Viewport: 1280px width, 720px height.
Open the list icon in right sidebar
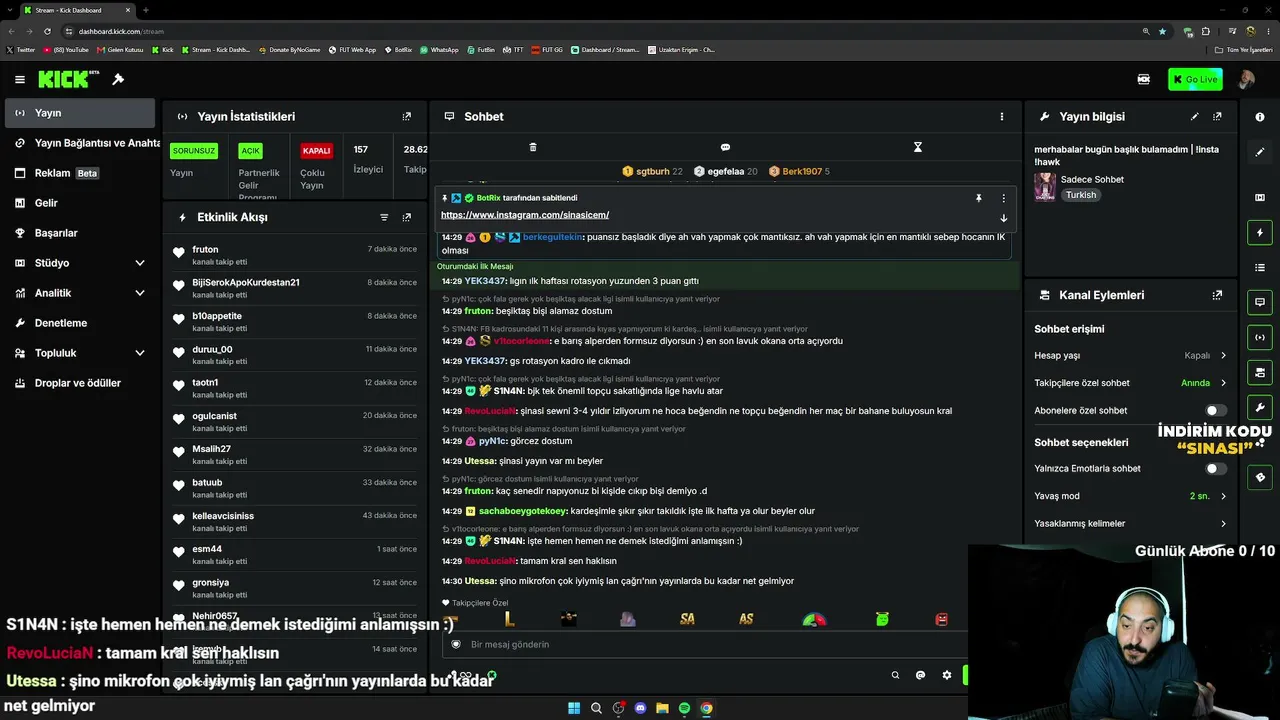coord(1260,267)
